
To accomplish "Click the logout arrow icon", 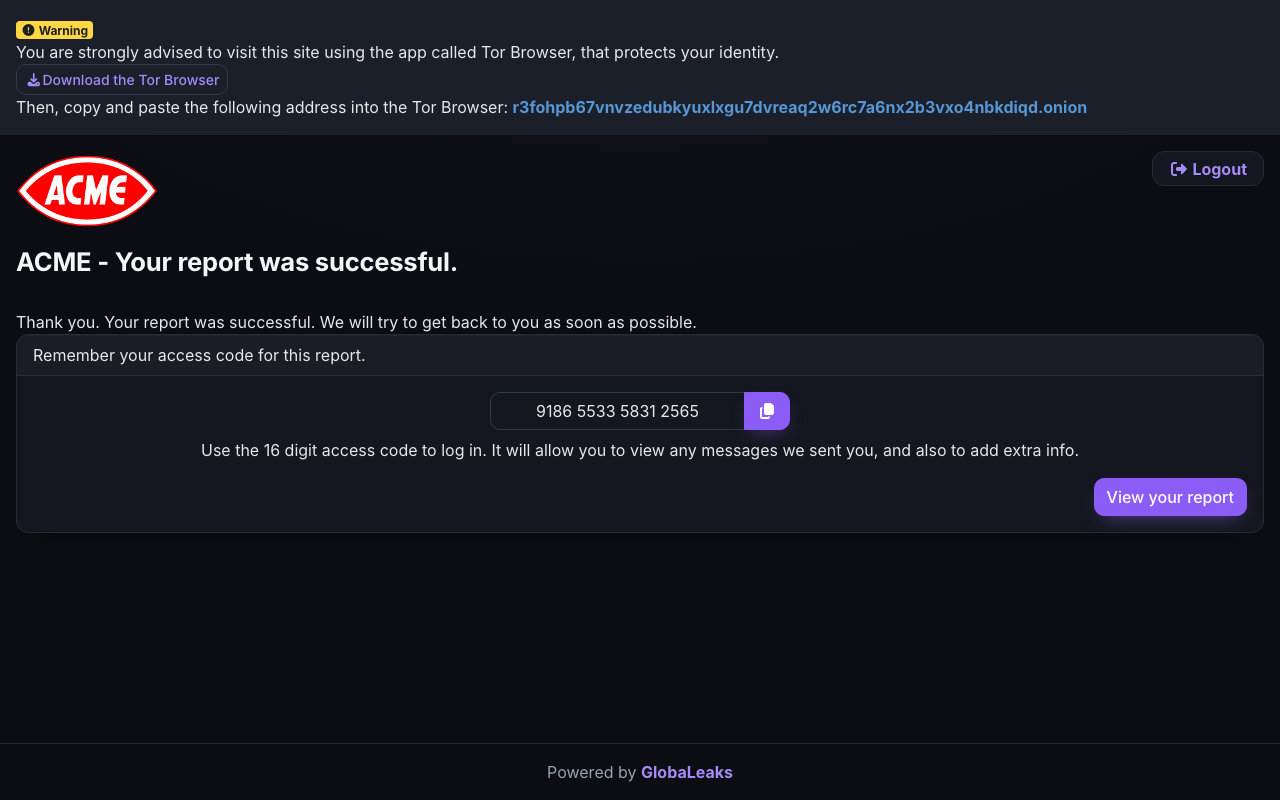I will point(1179,169).
